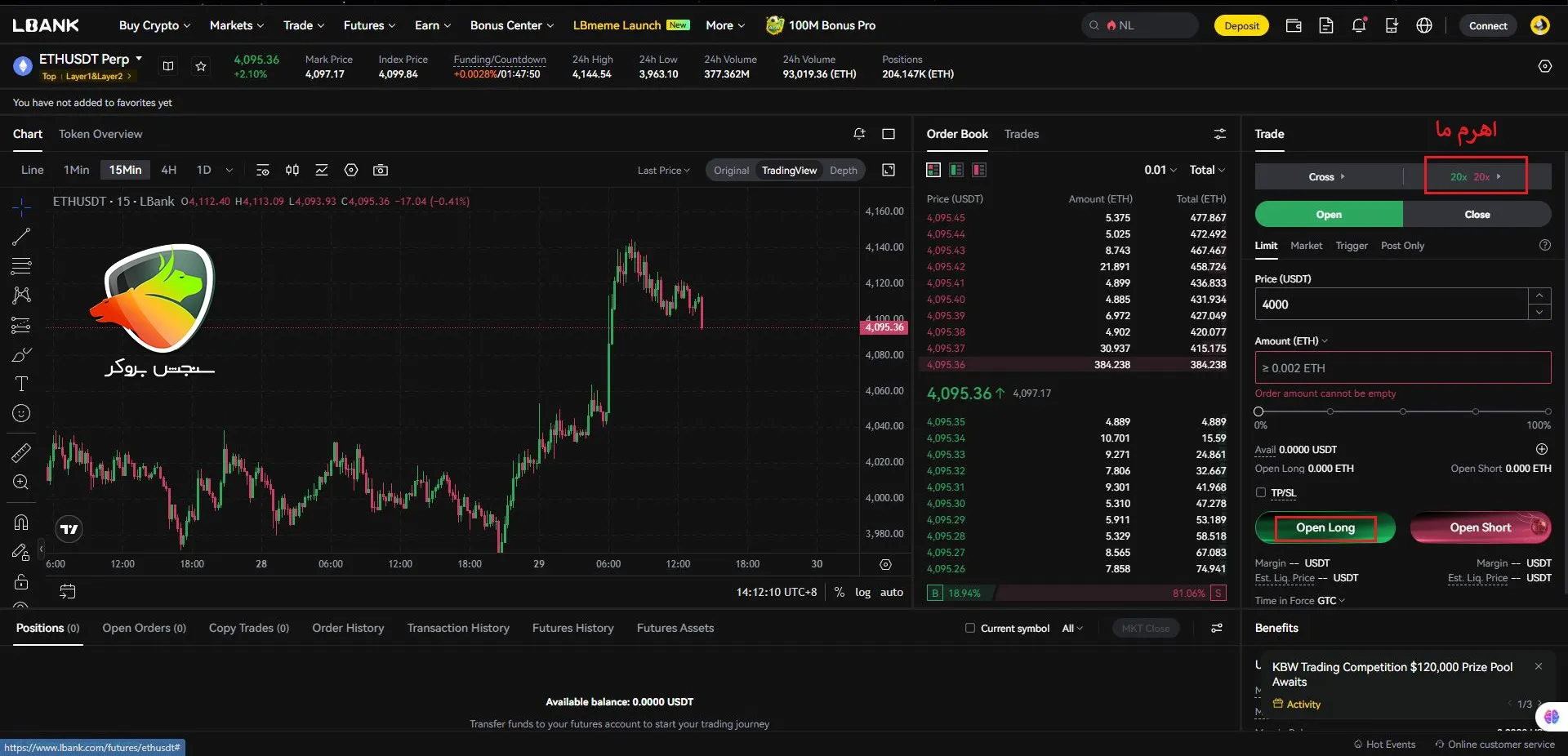Select the ruler measure tool
This screenshot has height=756, width=1568.
(21, 452)
